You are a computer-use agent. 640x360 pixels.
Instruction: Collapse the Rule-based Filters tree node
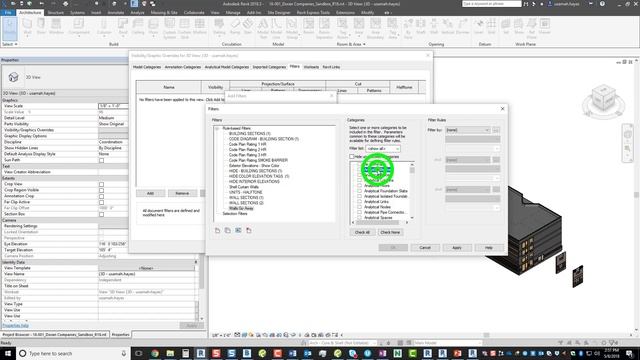(217, 128)
